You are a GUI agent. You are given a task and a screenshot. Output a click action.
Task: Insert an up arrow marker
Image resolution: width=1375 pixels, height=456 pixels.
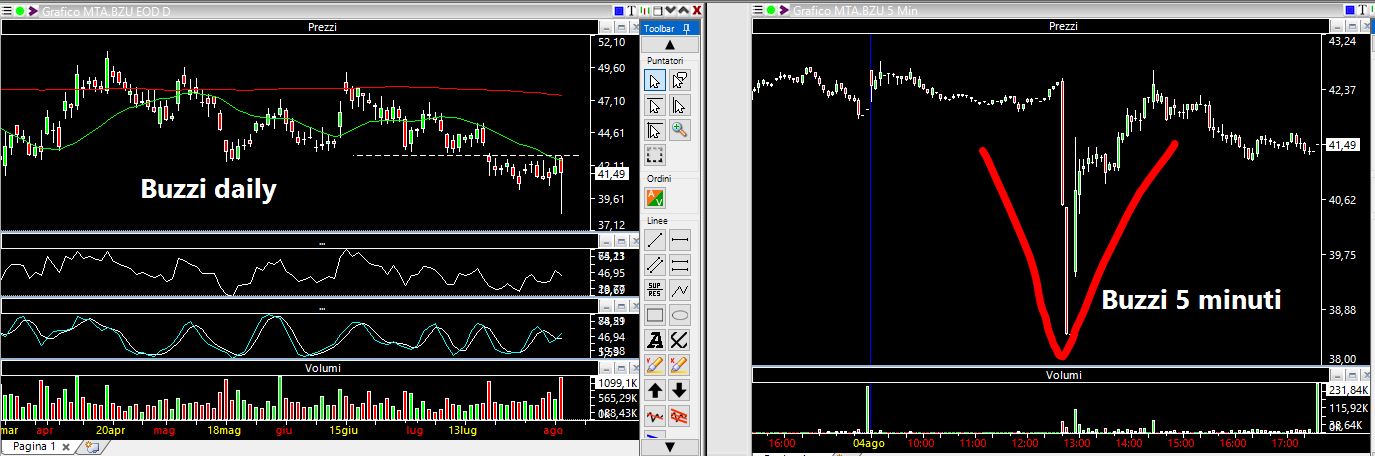pyautogui.click(x=655, y=390)
